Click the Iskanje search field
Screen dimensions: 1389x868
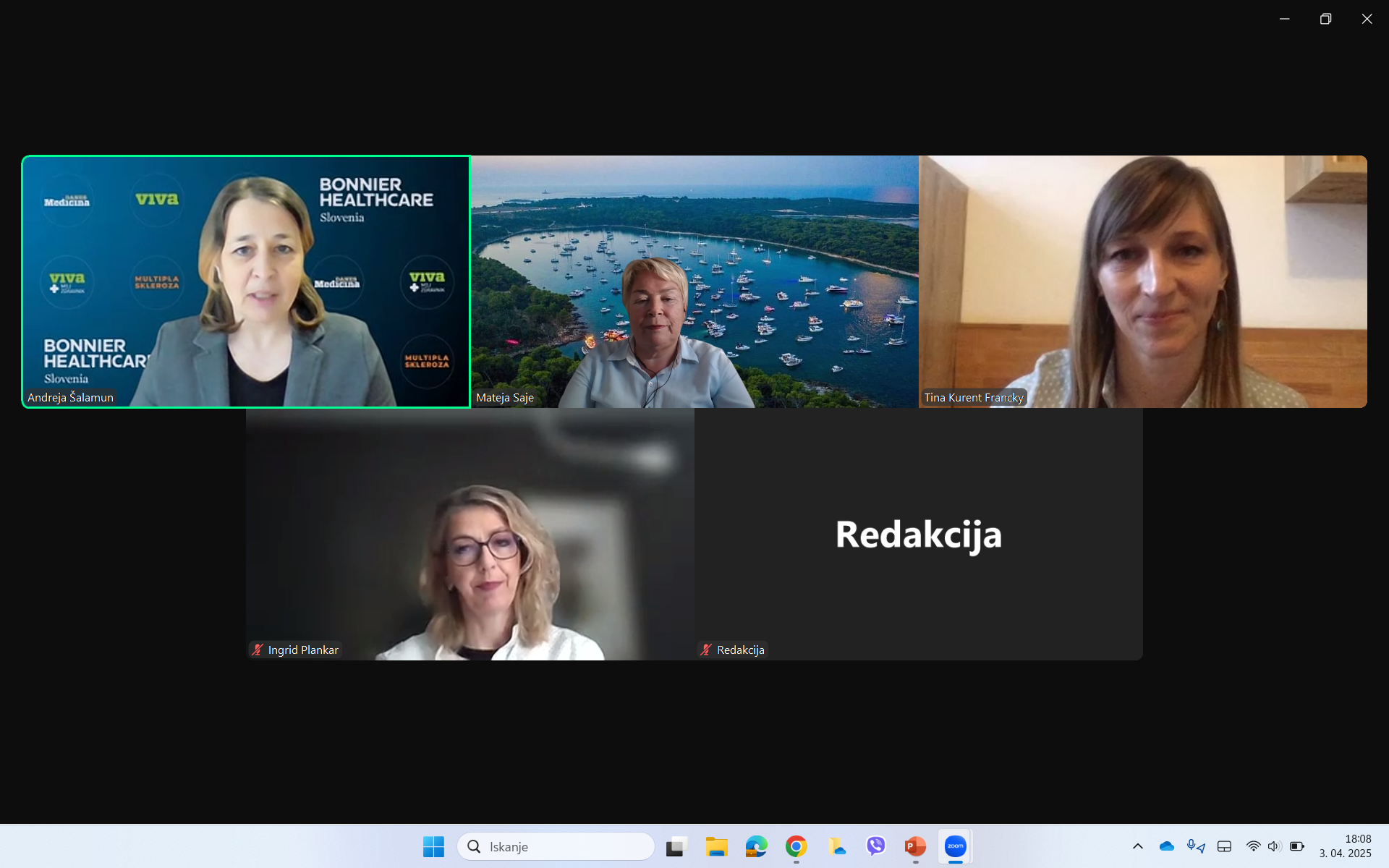pyautogui.click(x=557, y=846)
